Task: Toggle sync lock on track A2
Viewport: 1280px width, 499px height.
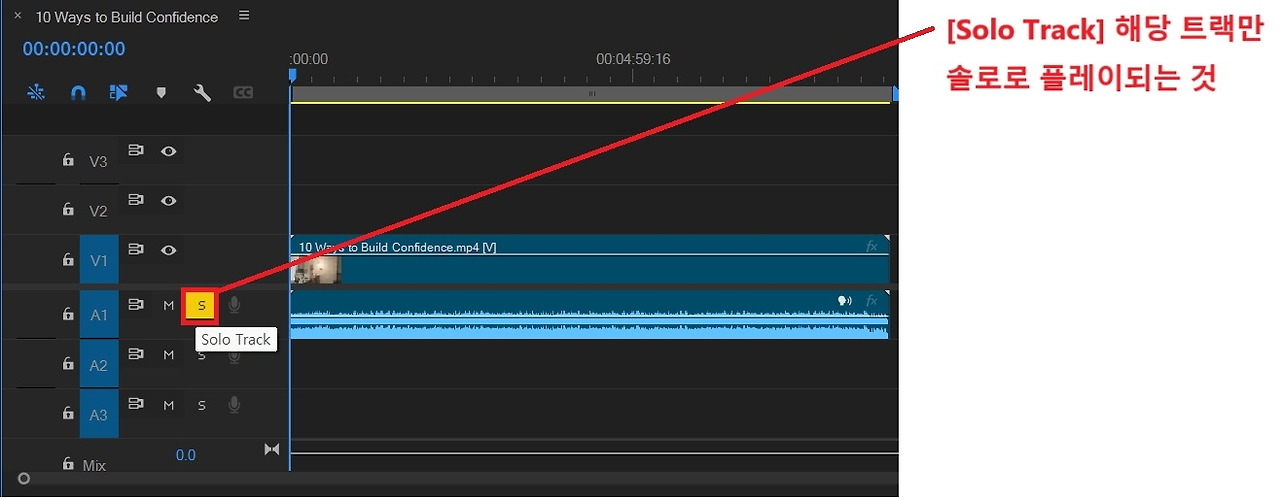Action: click(136, 354)
